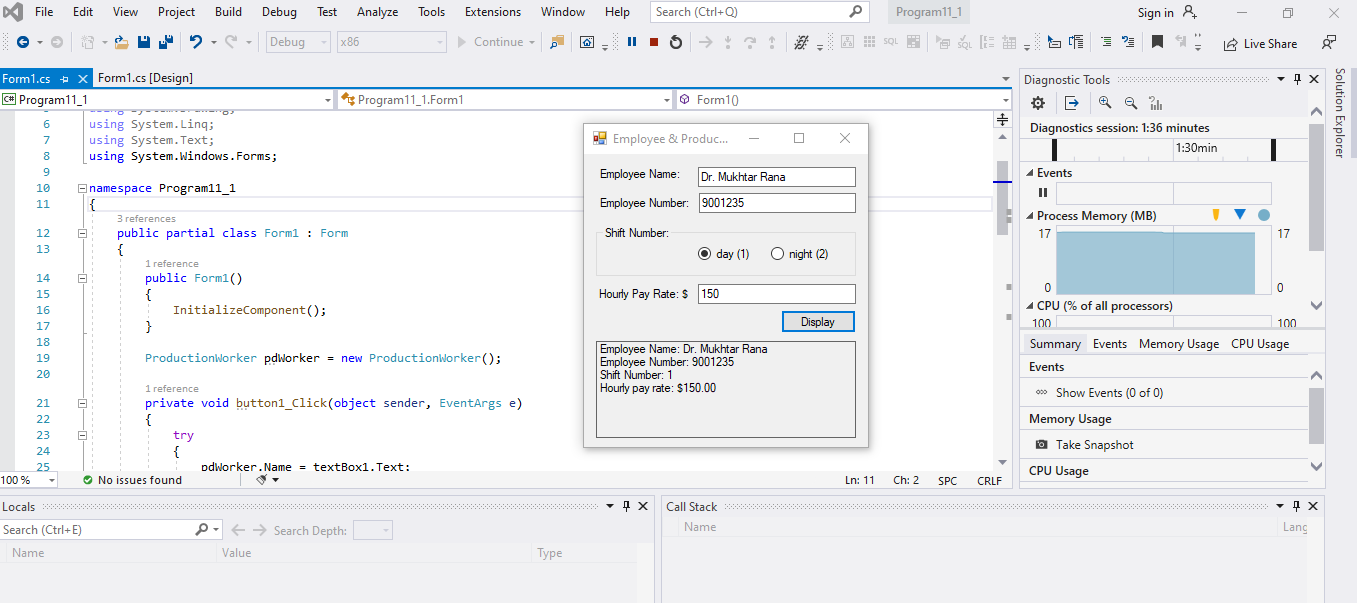The image size is (1357, 603).
Task: Pause debugging with the Break All icon
Action: [x=632, y=43]
